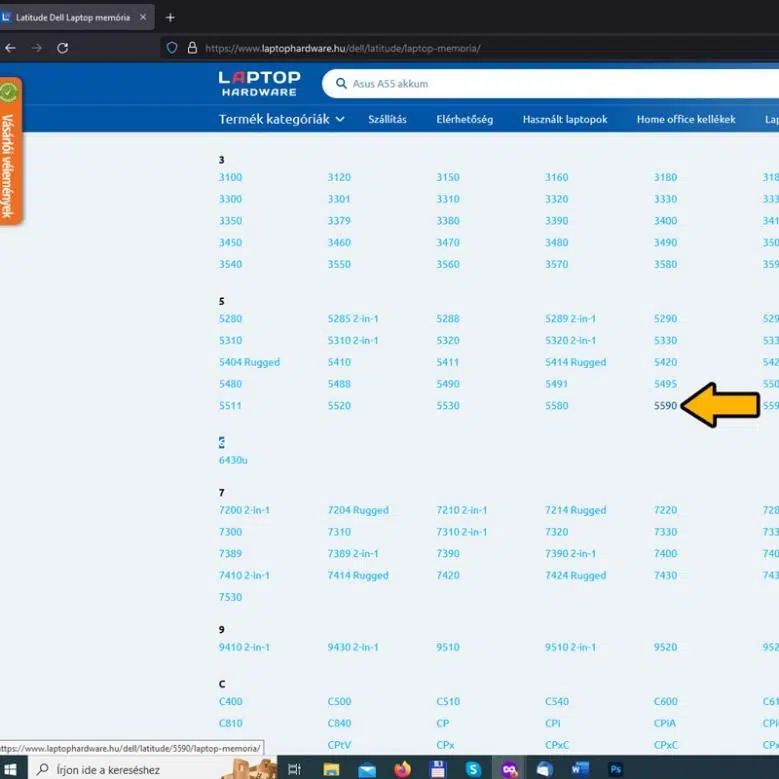
Task: Open the Home office kellékek menu item
Action: coord(686,119)
